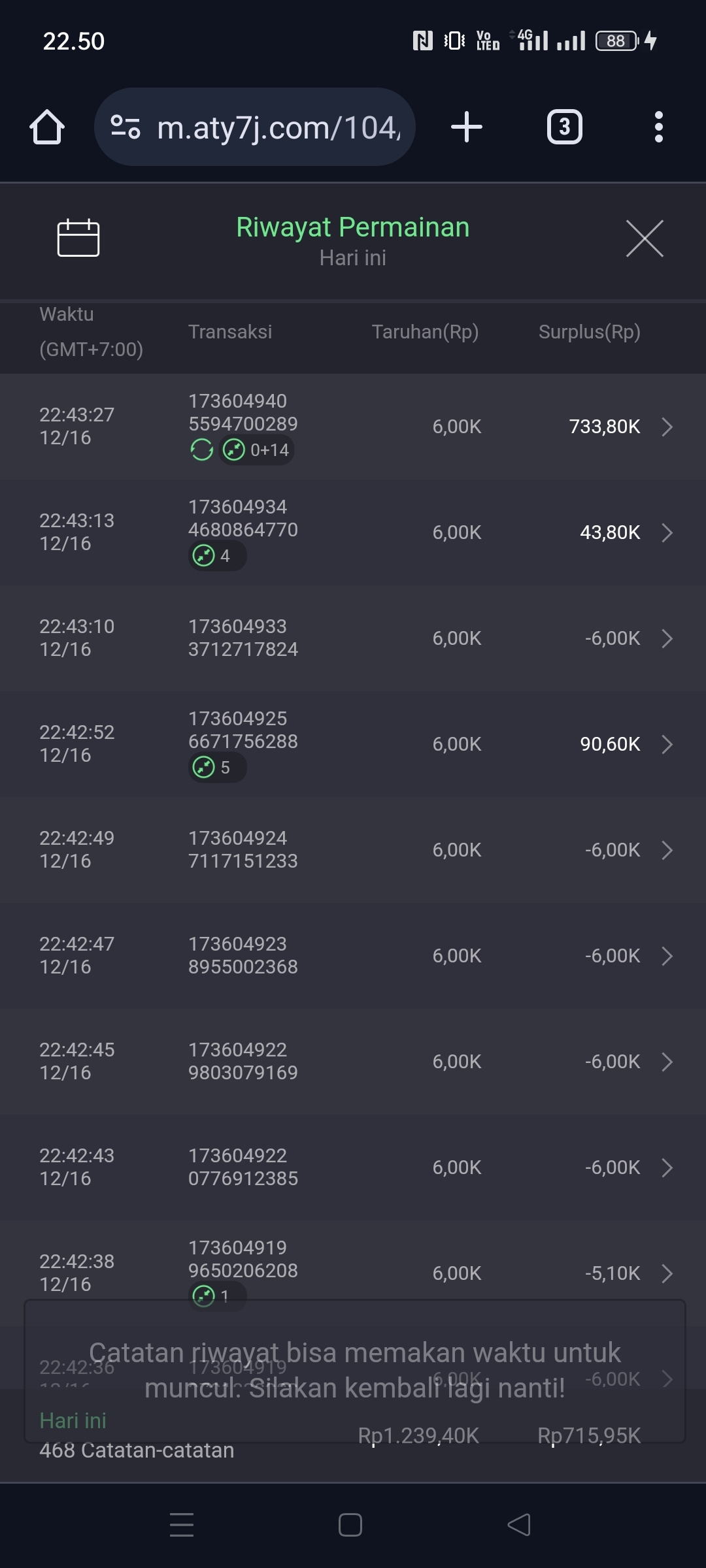Tap the free spin badge labeled 0+14
Screen dimensions: 706x1568
click(x=257, y=450)
